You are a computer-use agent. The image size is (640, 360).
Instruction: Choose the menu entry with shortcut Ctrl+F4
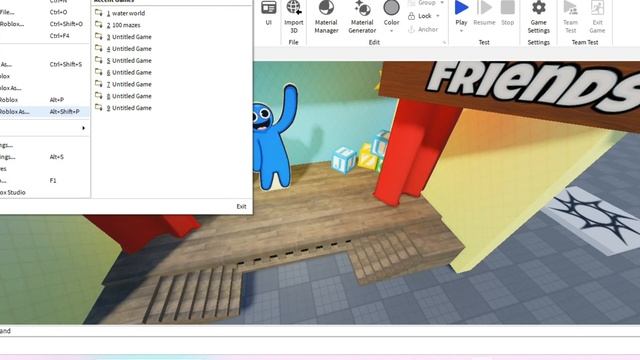[x=44, y=36]
